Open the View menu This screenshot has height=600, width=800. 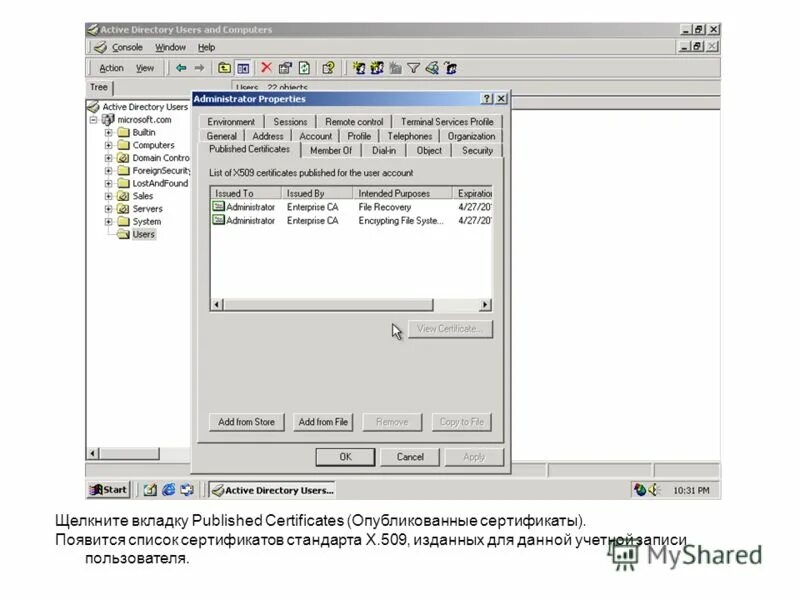click(145, 68)
